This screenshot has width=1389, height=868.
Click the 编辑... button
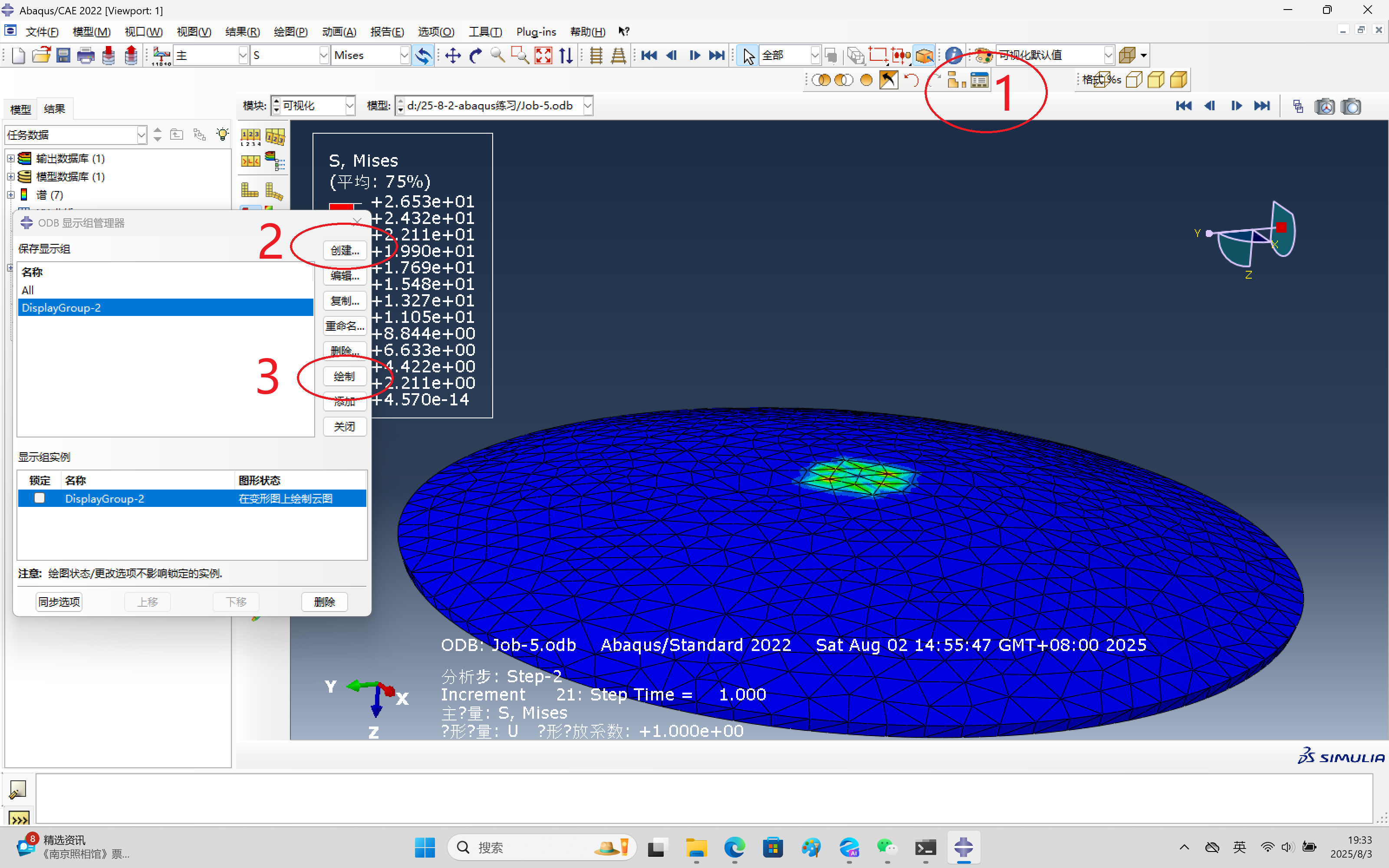tap(345, 276)
